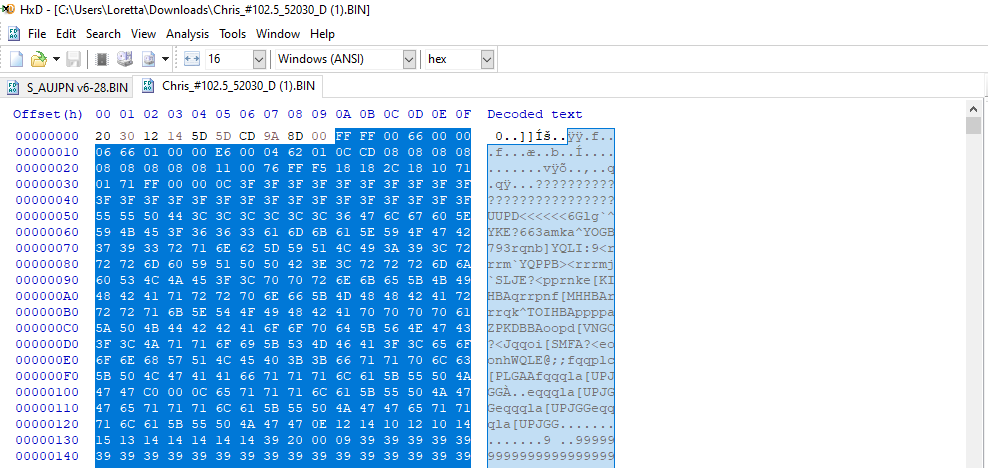Open the main memory (RAM) icon
This screenshot has height=468, width=988.
[101, 60]
